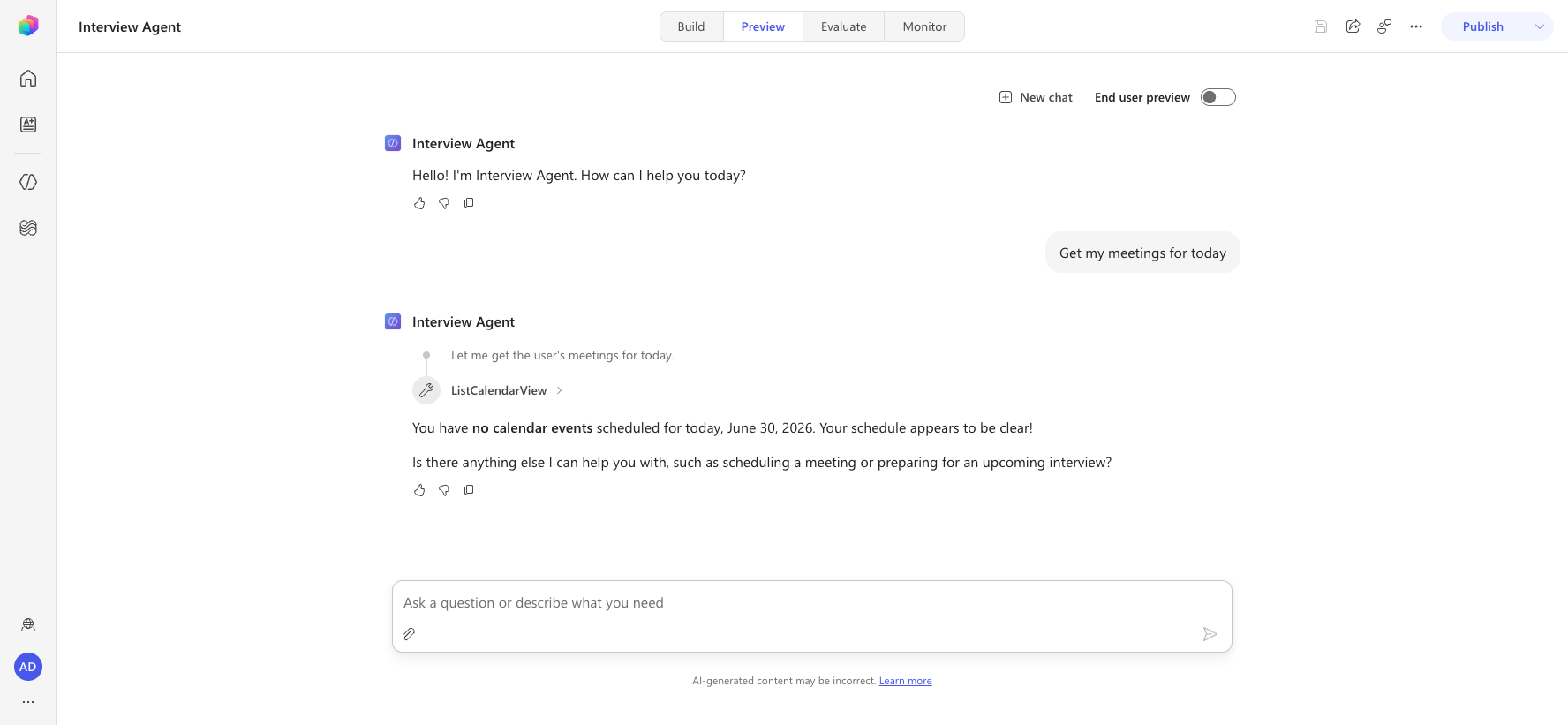Open the sidebar more options ellipsis
This screenshot has height=725, width=1568.
pyautogui.click(x=28, y=702)
